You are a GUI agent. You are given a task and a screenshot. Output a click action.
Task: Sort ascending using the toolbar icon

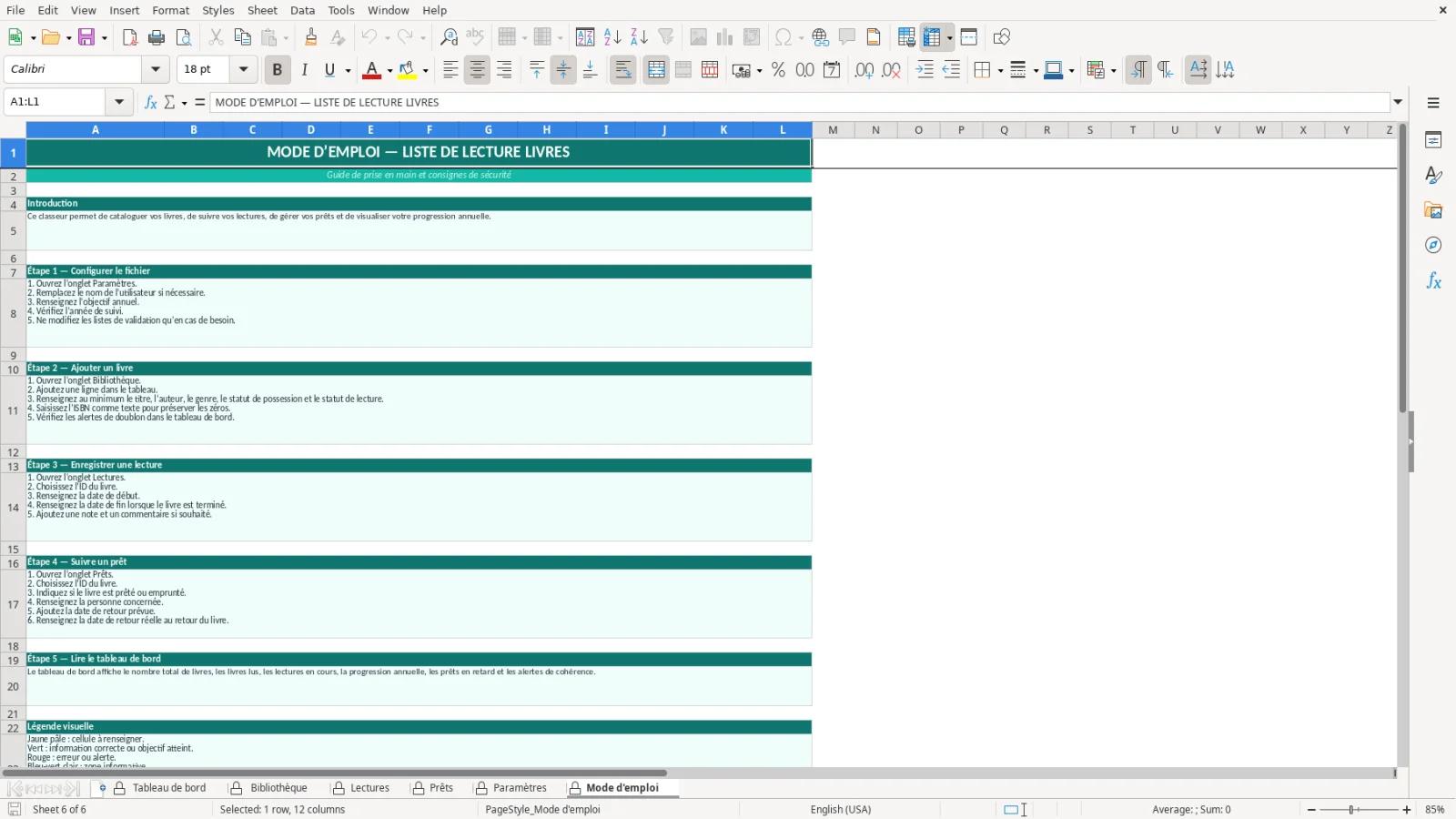pyautogui.click(x=612, y=37)
